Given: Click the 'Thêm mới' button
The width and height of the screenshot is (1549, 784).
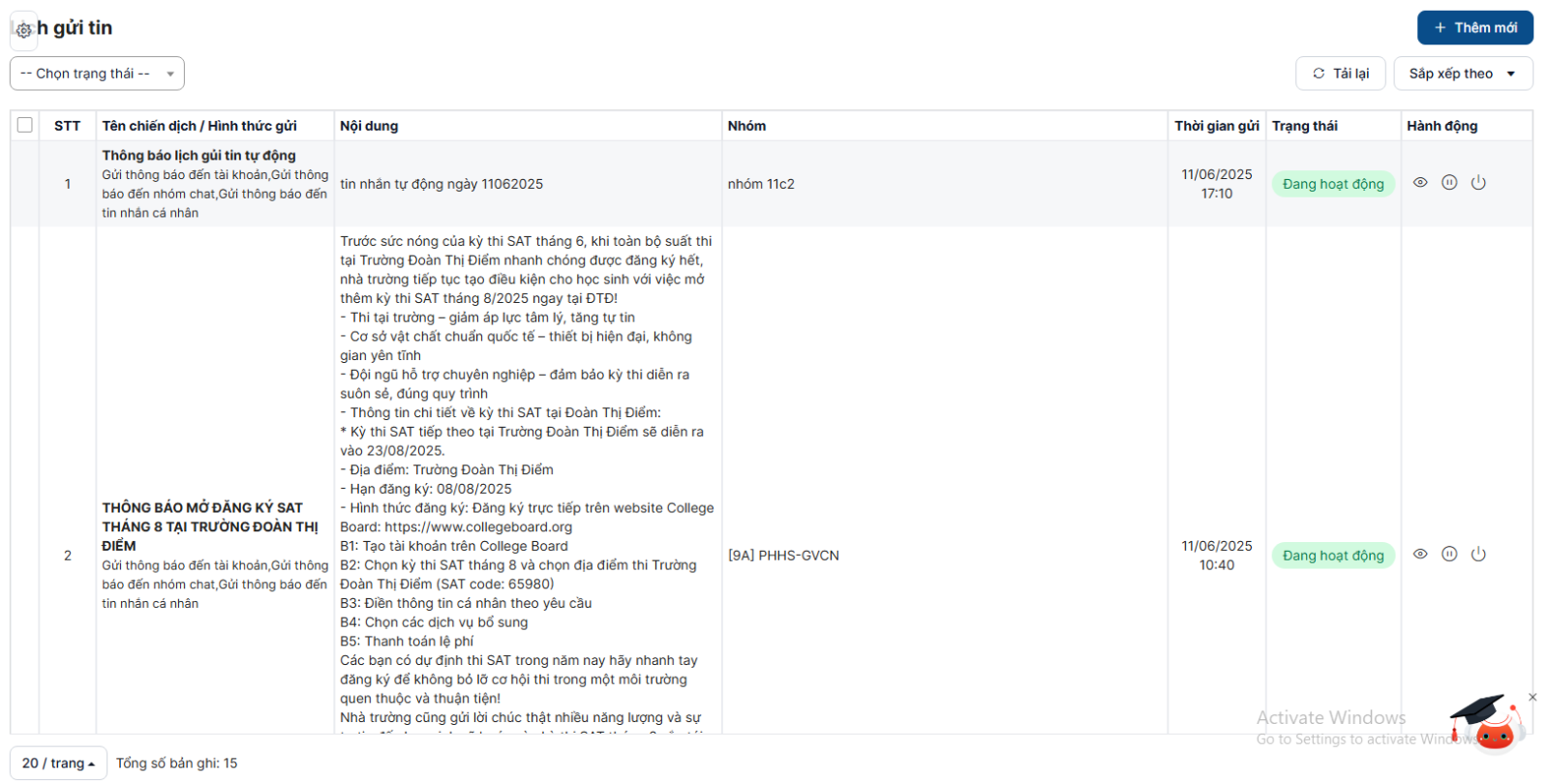Looking at the screenshot, I should pos(1474,28).
